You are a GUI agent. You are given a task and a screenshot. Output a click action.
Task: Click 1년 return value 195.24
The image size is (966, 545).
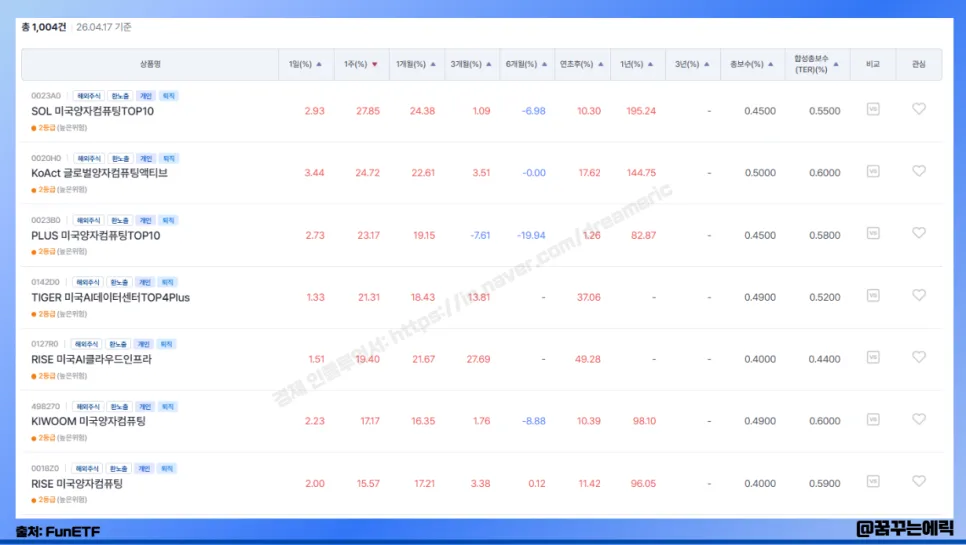[x=641, y=111]
